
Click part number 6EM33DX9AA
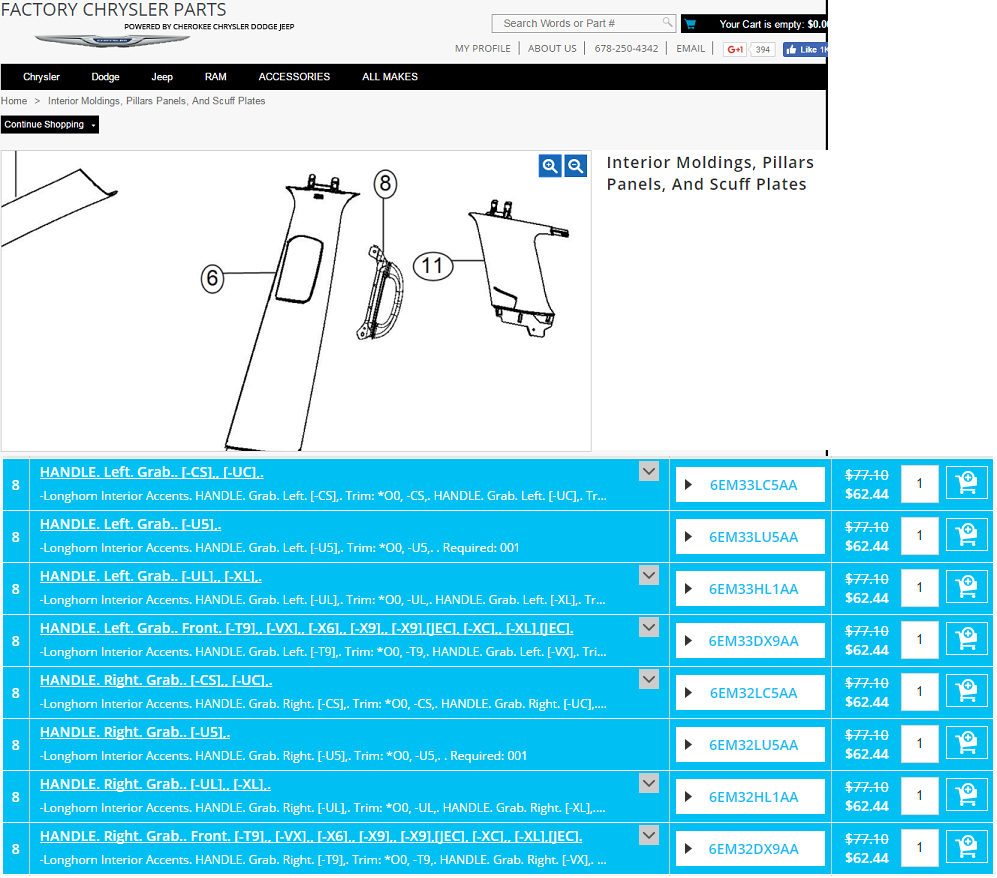point(753,641)
